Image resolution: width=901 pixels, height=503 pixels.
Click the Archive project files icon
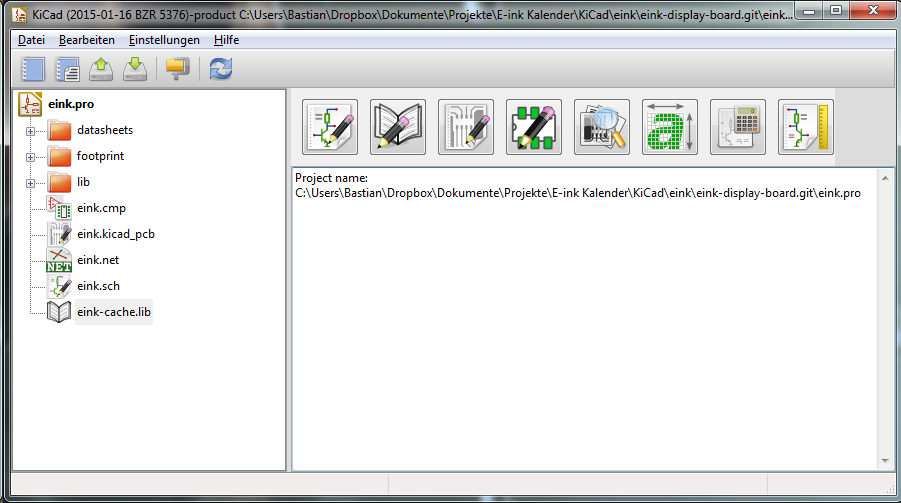[x=177, y=70]
